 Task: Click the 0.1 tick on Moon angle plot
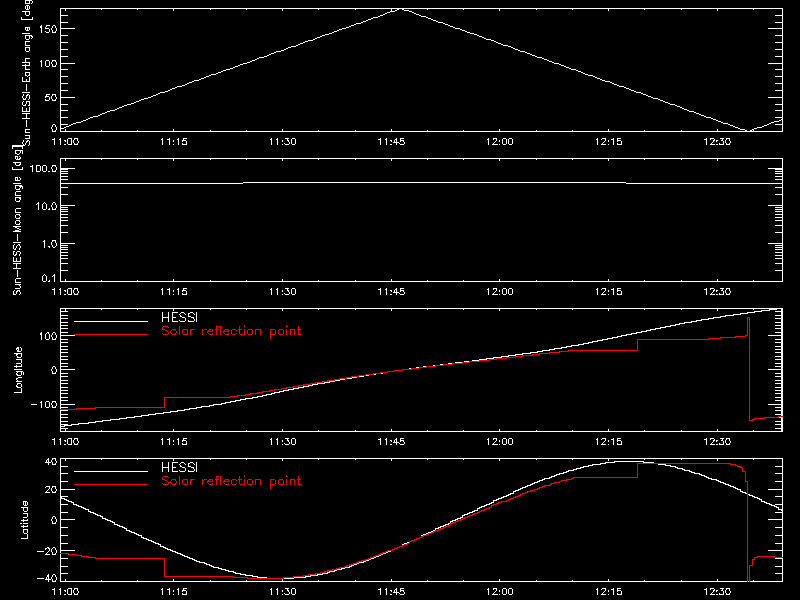pos(49,278)
